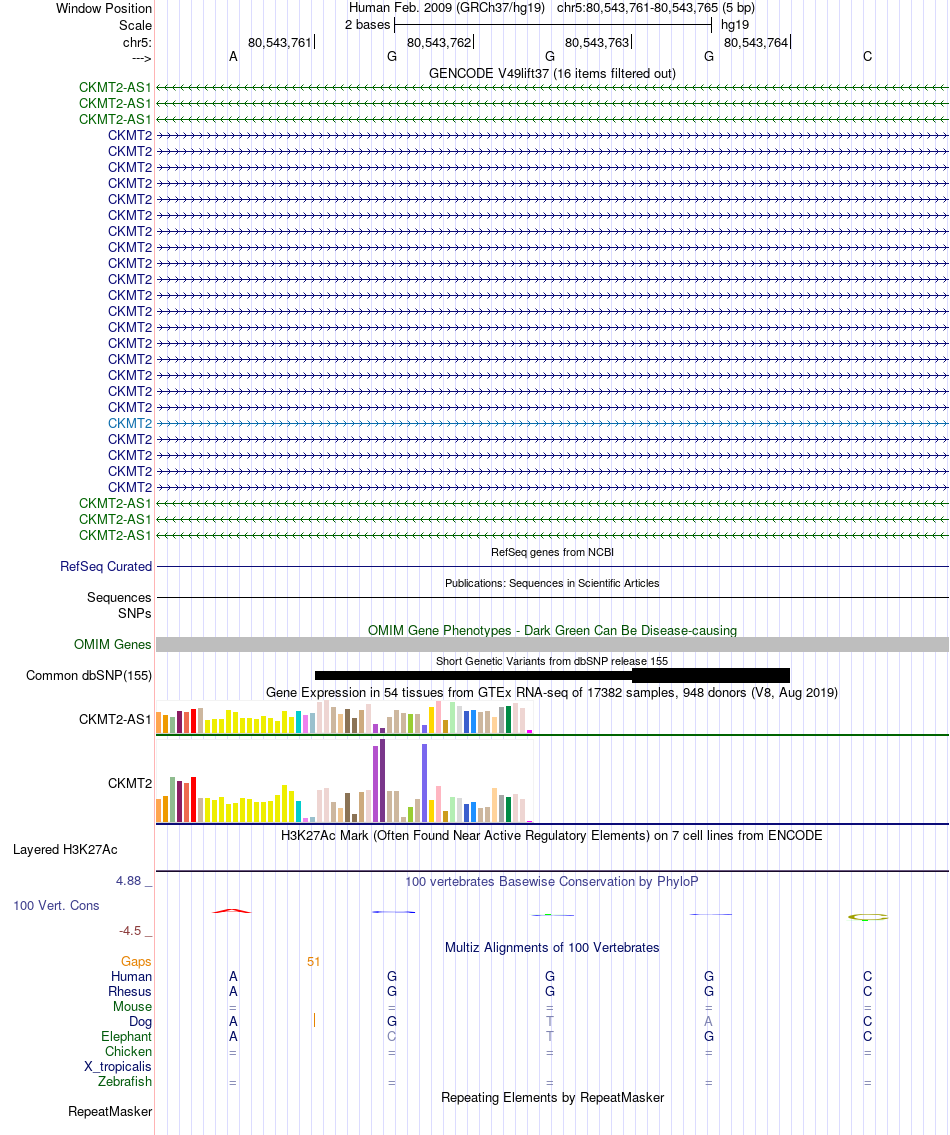Open the GENCODE V49lift37 track title
950x1135 pixels.
click(x=552, y=73)
